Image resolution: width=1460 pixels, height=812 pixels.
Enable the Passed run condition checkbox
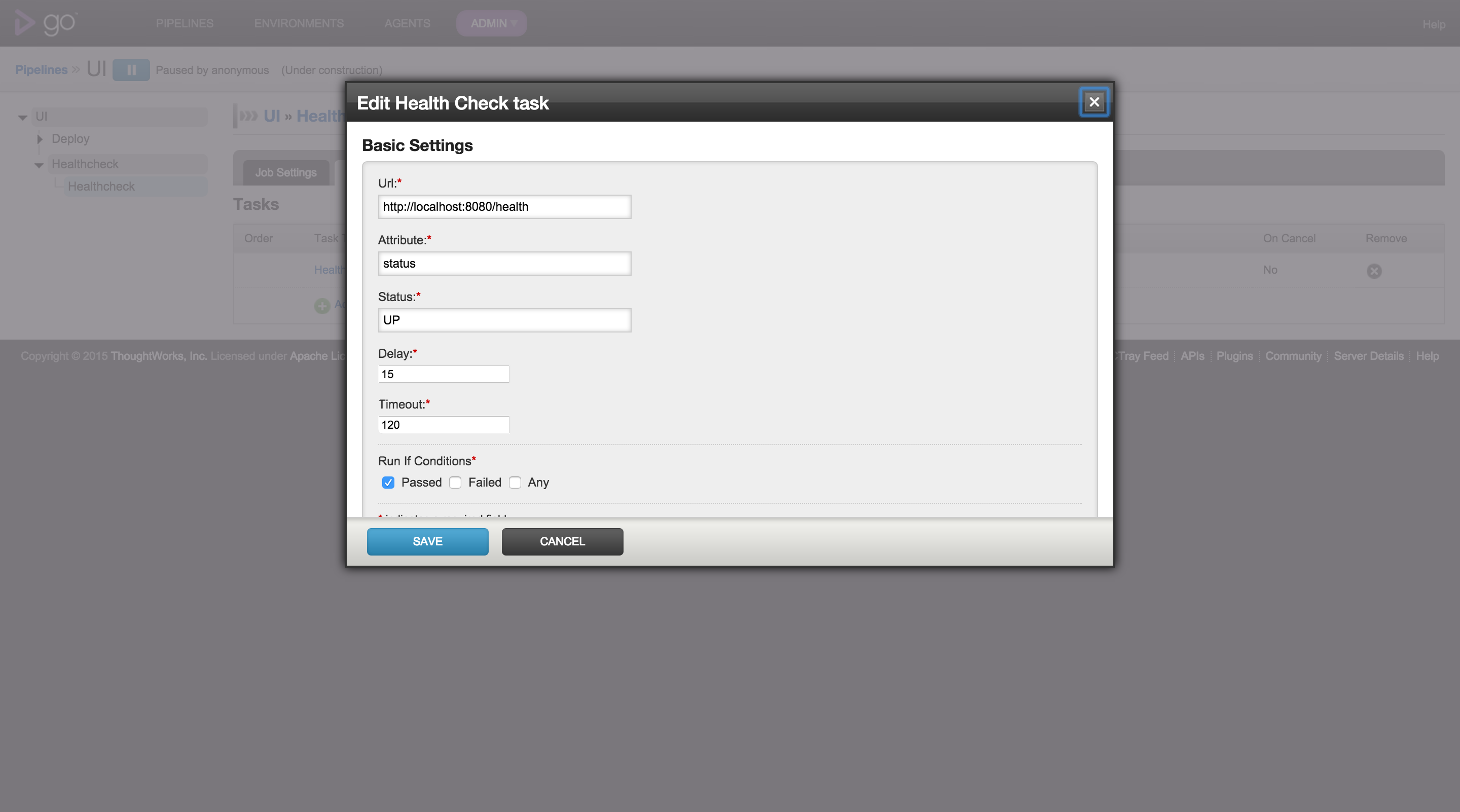coord(388,482)
